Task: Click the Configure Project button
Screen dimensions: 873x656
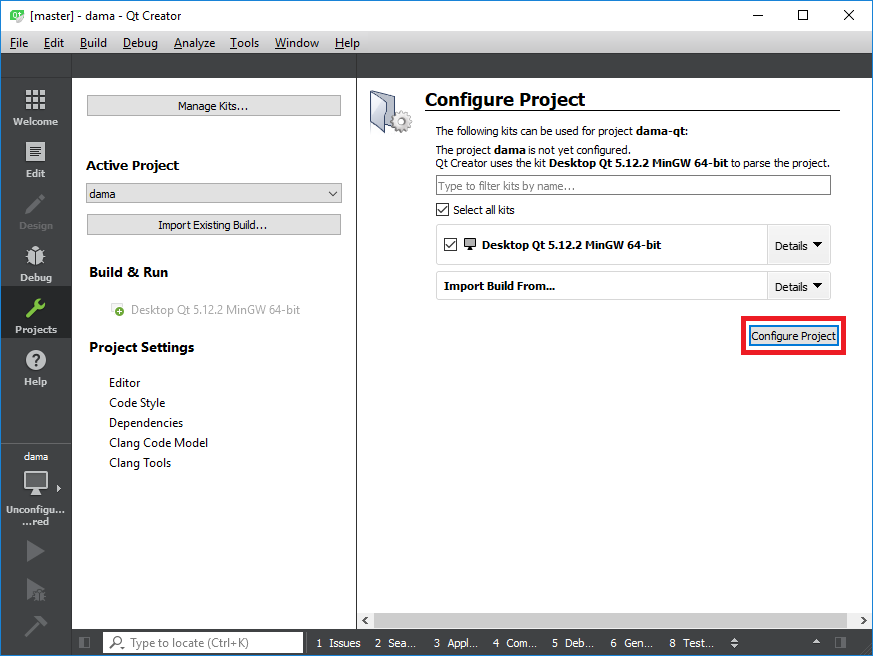Action: [793, 336]
